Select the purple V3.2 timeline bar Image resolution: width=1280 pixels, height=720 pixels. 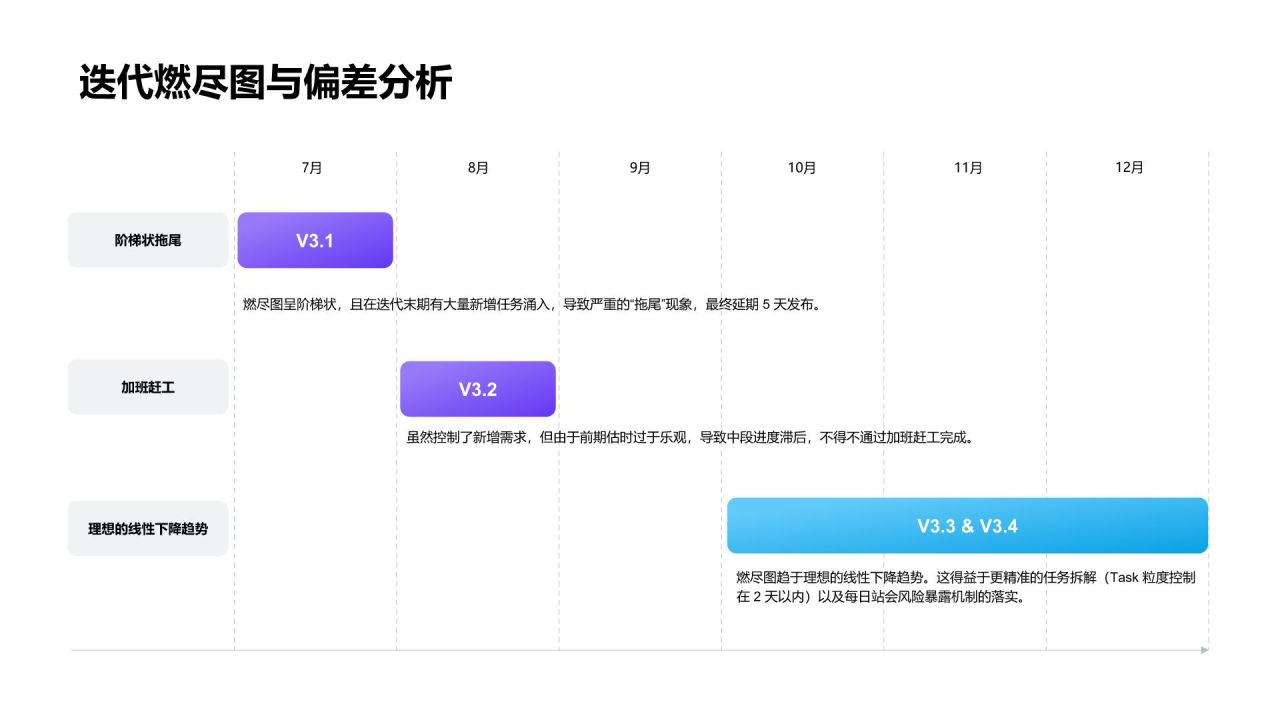click(478, 389)
